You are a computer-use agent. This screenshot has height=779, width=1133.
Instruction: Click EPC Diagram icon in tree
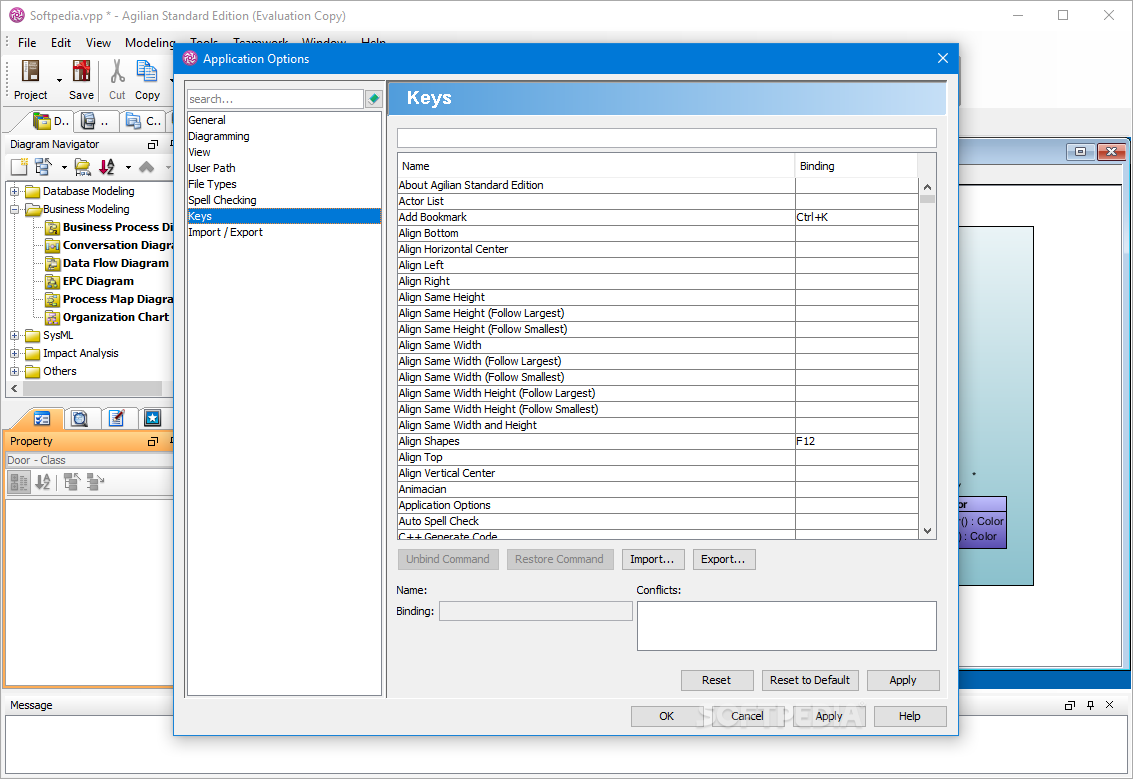52,282
